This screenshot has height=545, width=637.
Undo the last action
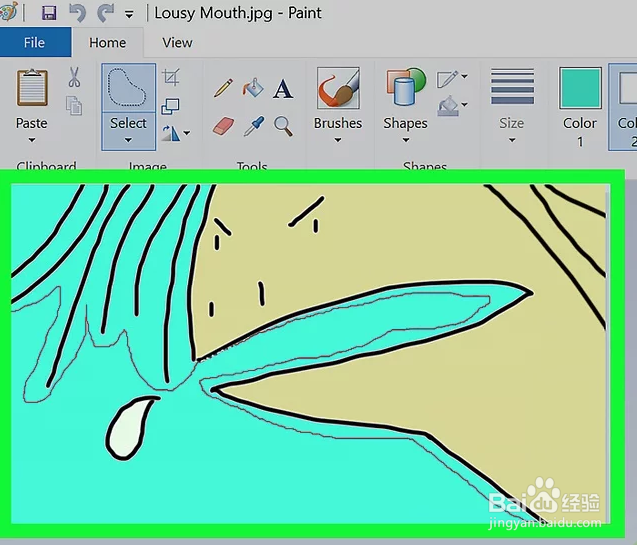click(x=77, y=13)
